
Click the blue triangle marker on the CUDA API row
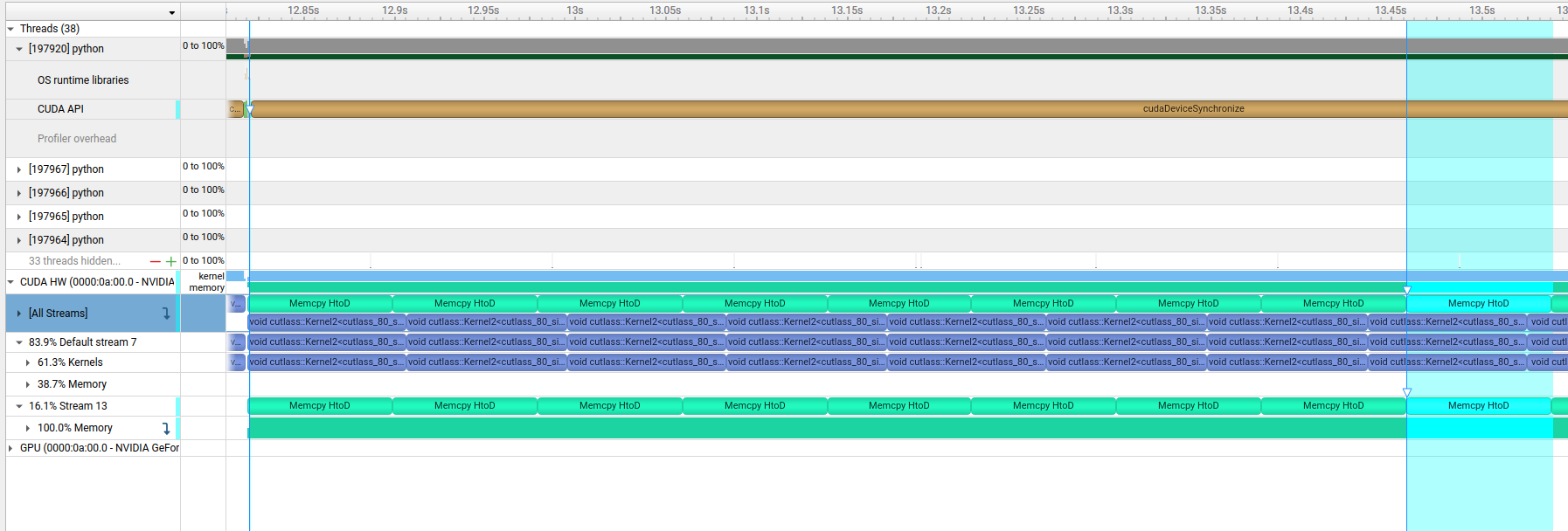tap(250, 110)
